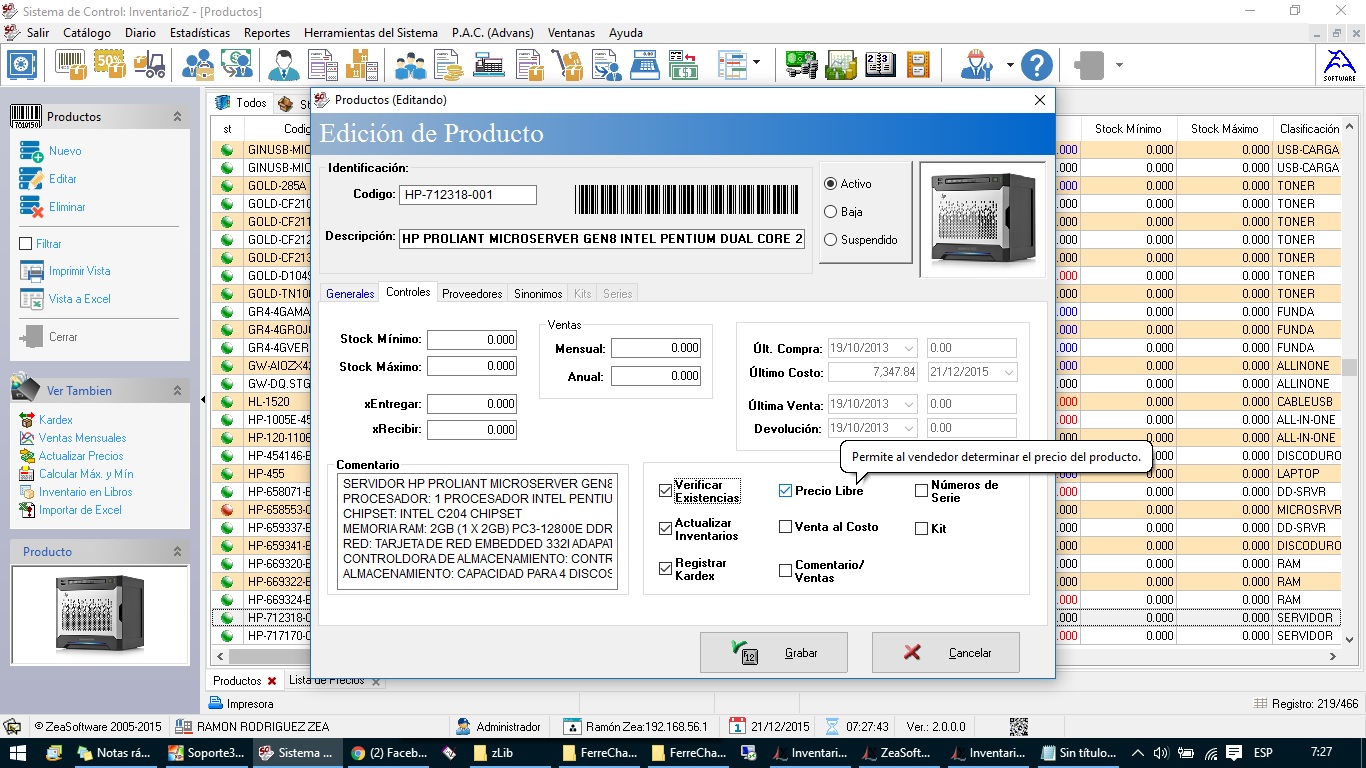Viewport: 1366px width, 768px height.
Task: Uncheck the Registrar Kardex checkbox
Action: tap(666, 569)
